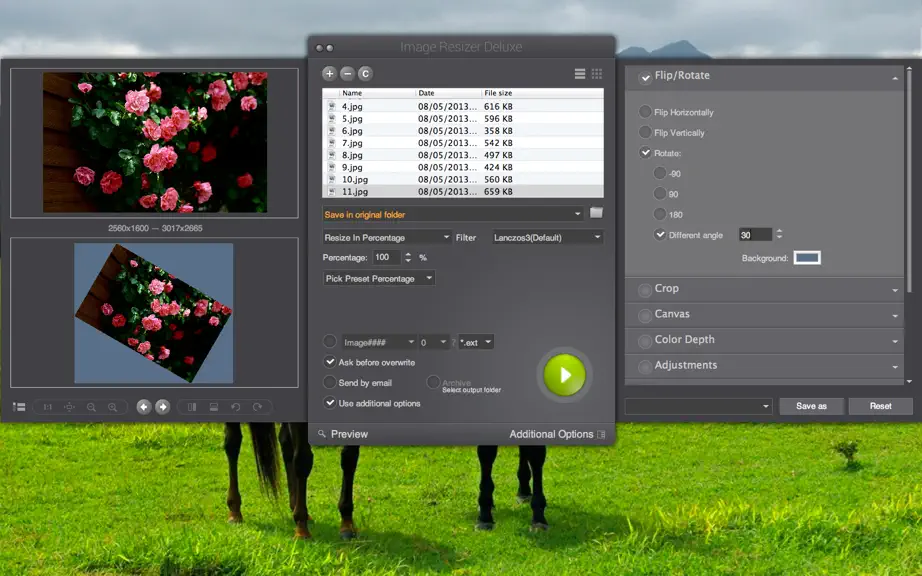922x576 pixels.
Task: Select the 90 degree rotate option
Action: click(660, 194)
